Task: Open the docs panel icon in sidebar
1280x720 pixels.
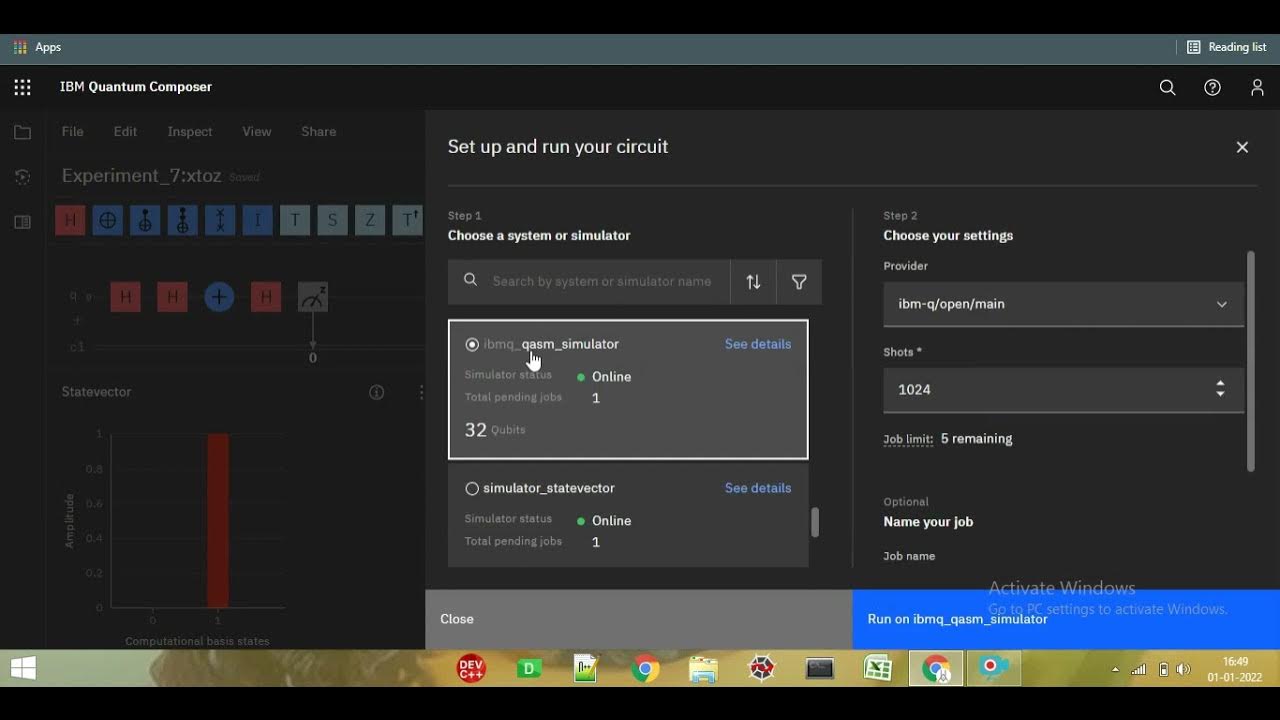Action: (22, 222)
